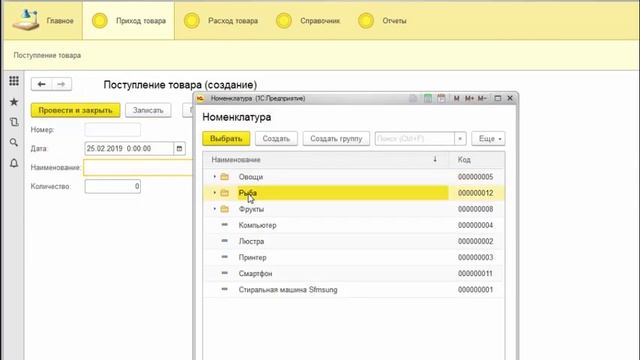Click the item marker next to Смартфон
640x360 pixels.
224,273
